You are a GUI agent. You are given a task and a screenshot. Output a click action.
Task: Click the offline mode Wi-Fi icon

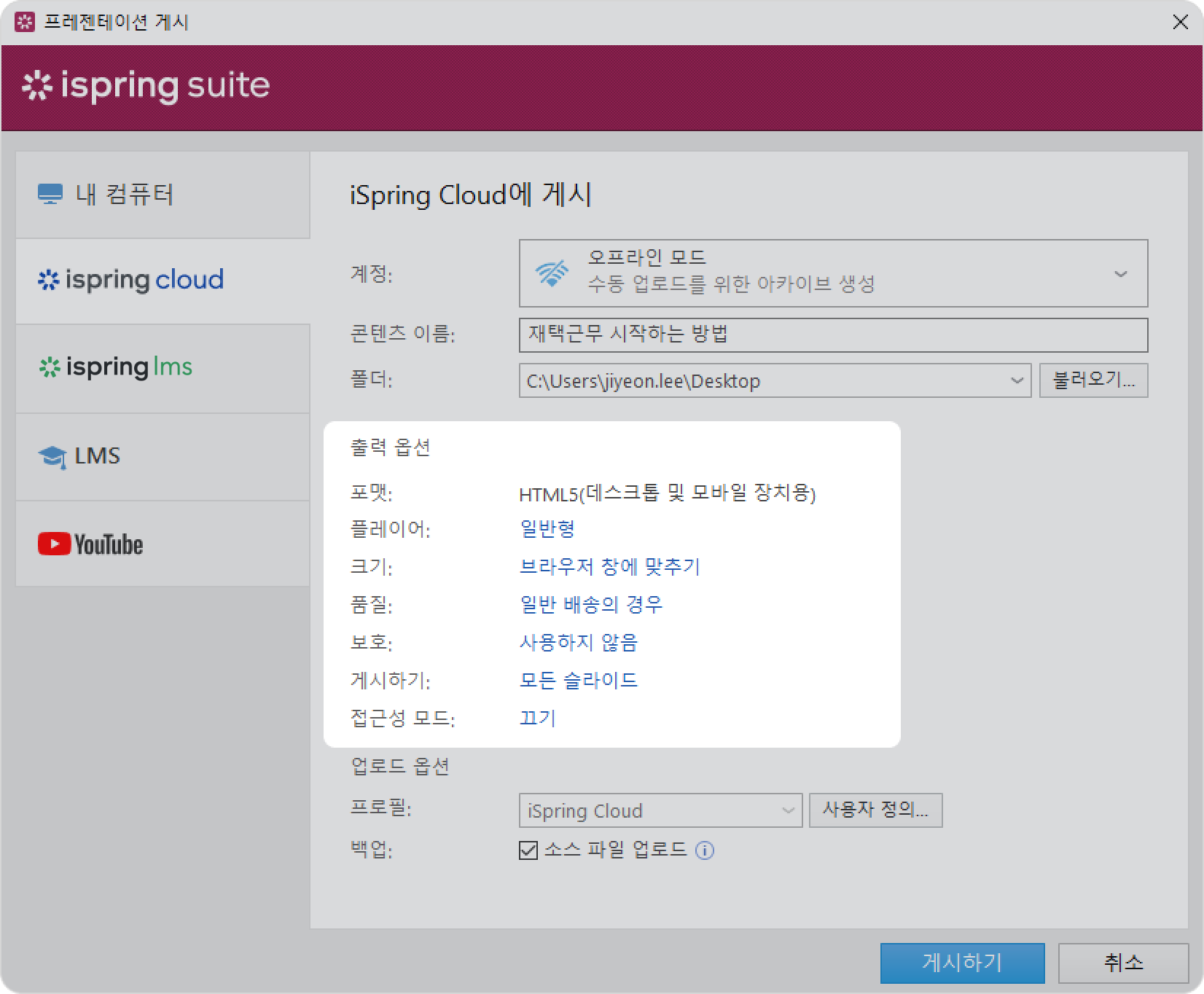pos(552,273)
